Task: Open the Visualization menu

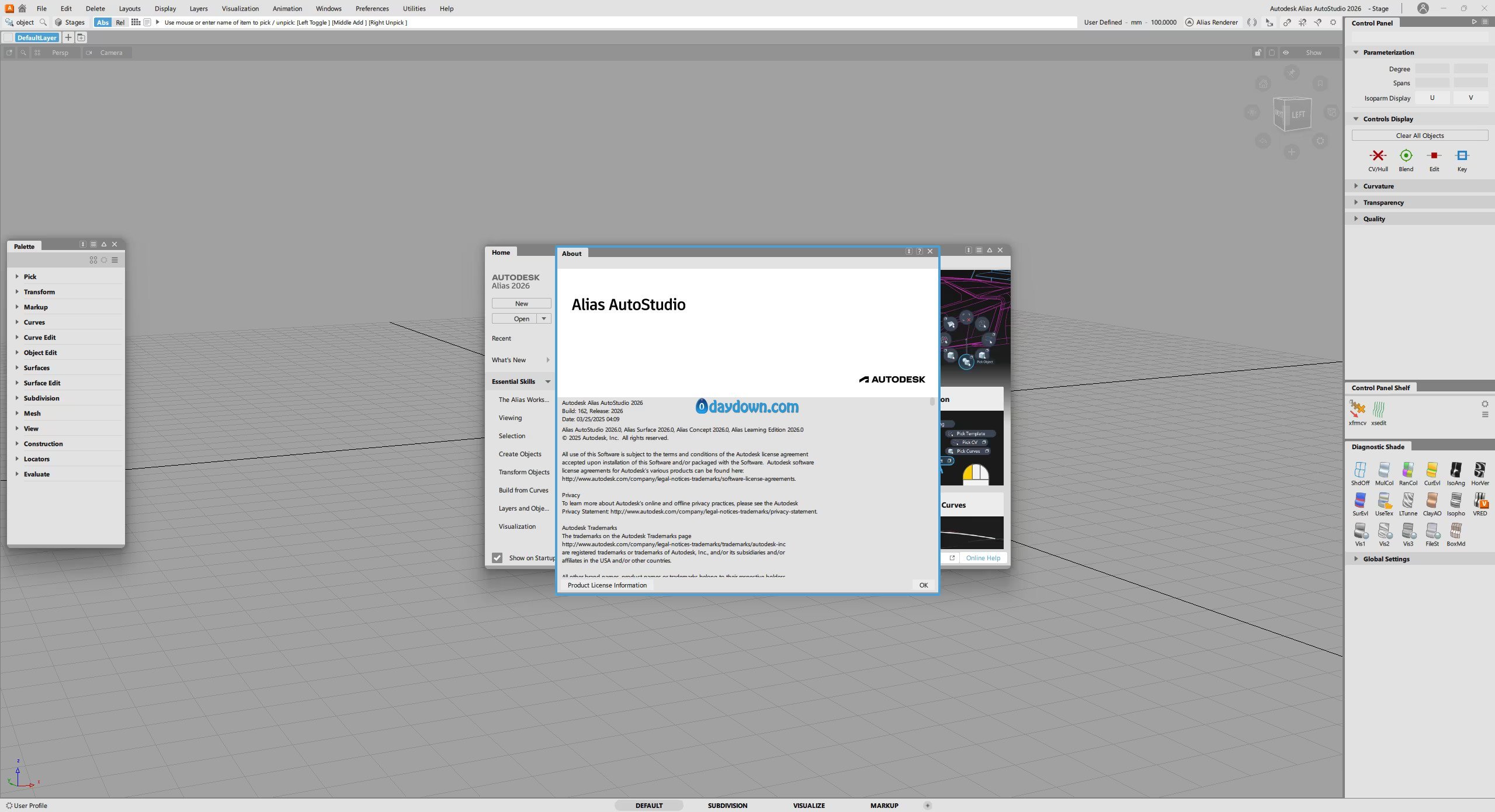Action: [x=240, y=8]
